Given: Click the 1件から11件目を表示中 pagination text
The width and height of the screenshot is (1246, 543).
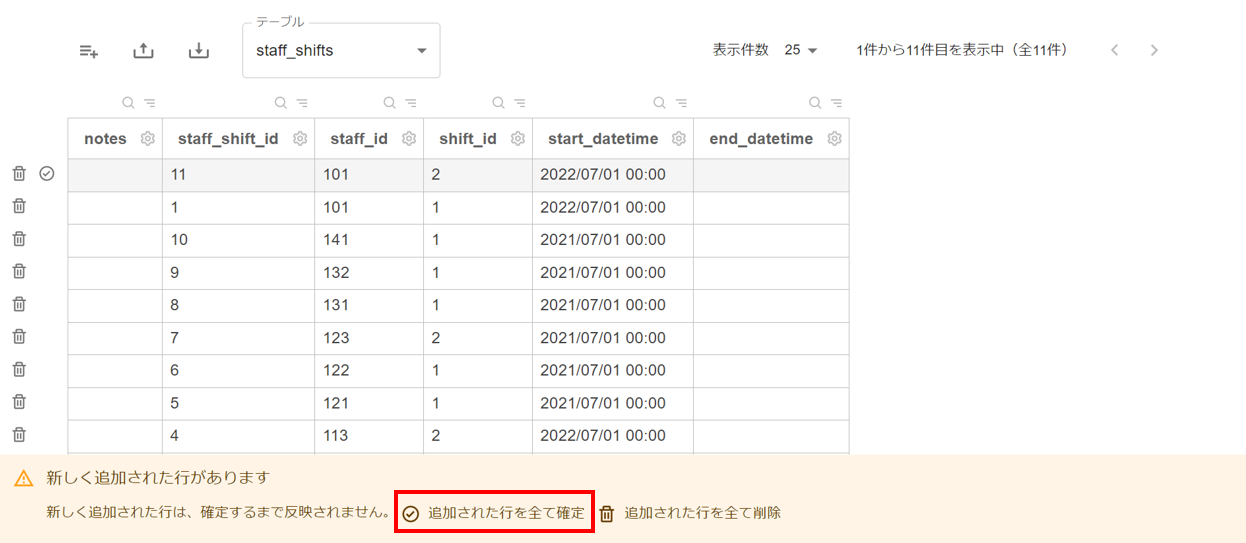Looking at the screenshot, I should click(962, 50).
